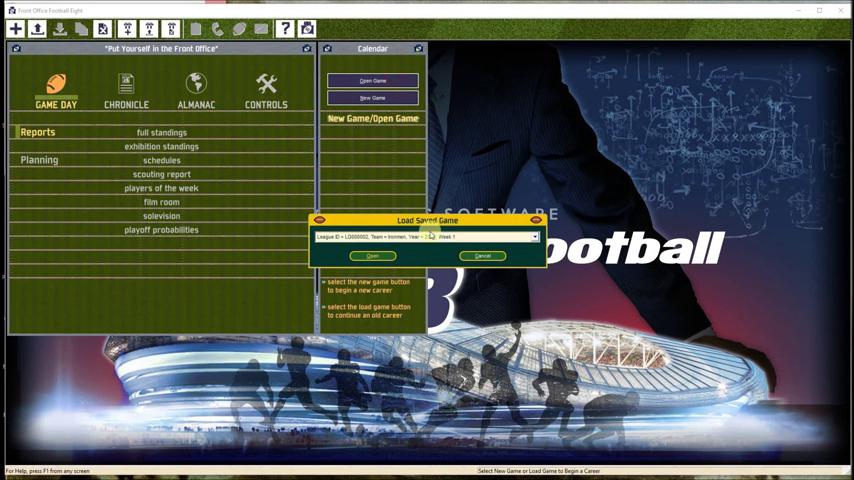Click the New Game button in Calendar
The image size is (854, 480).
tap(372, 98)
